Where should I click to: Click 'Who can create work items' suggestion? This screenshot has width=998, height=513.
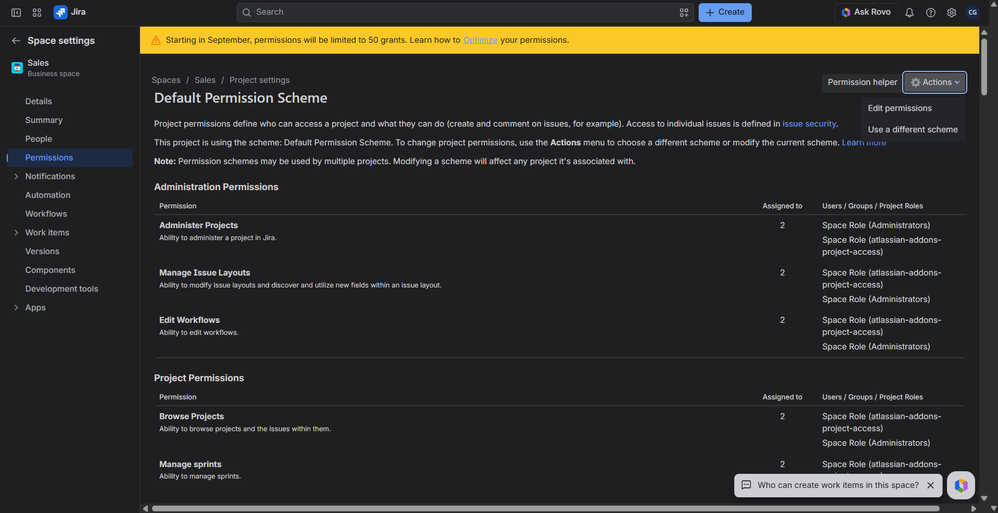tap(838, 485)
